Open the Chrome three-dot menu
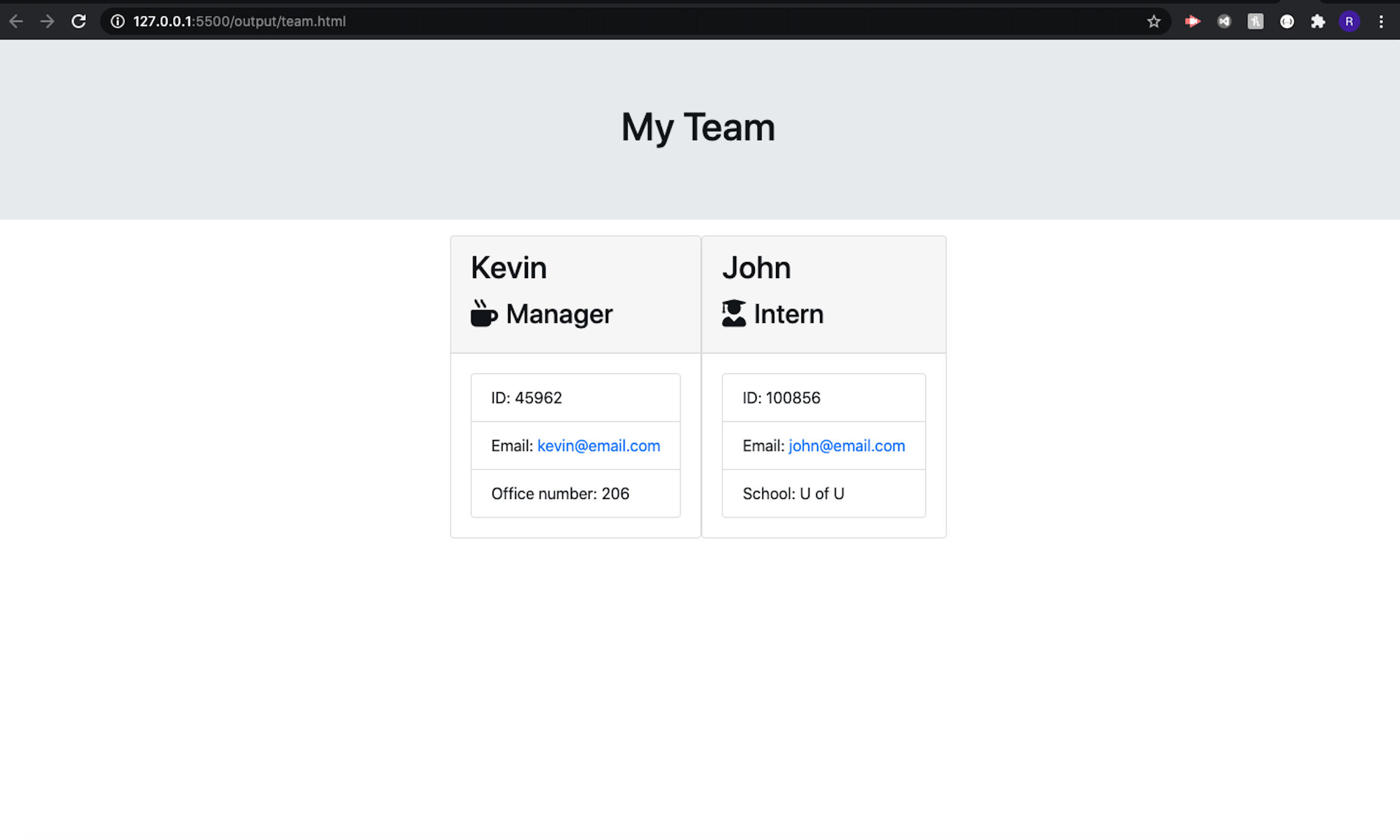1400x840 pixels. [x=1381, y=22]
